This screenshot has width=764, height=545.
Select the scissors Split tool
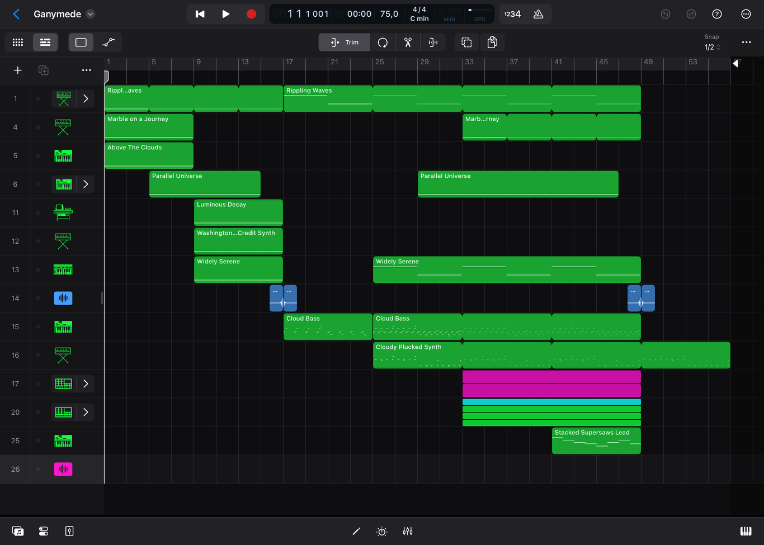pyautogui.click(x=408, y=42)
